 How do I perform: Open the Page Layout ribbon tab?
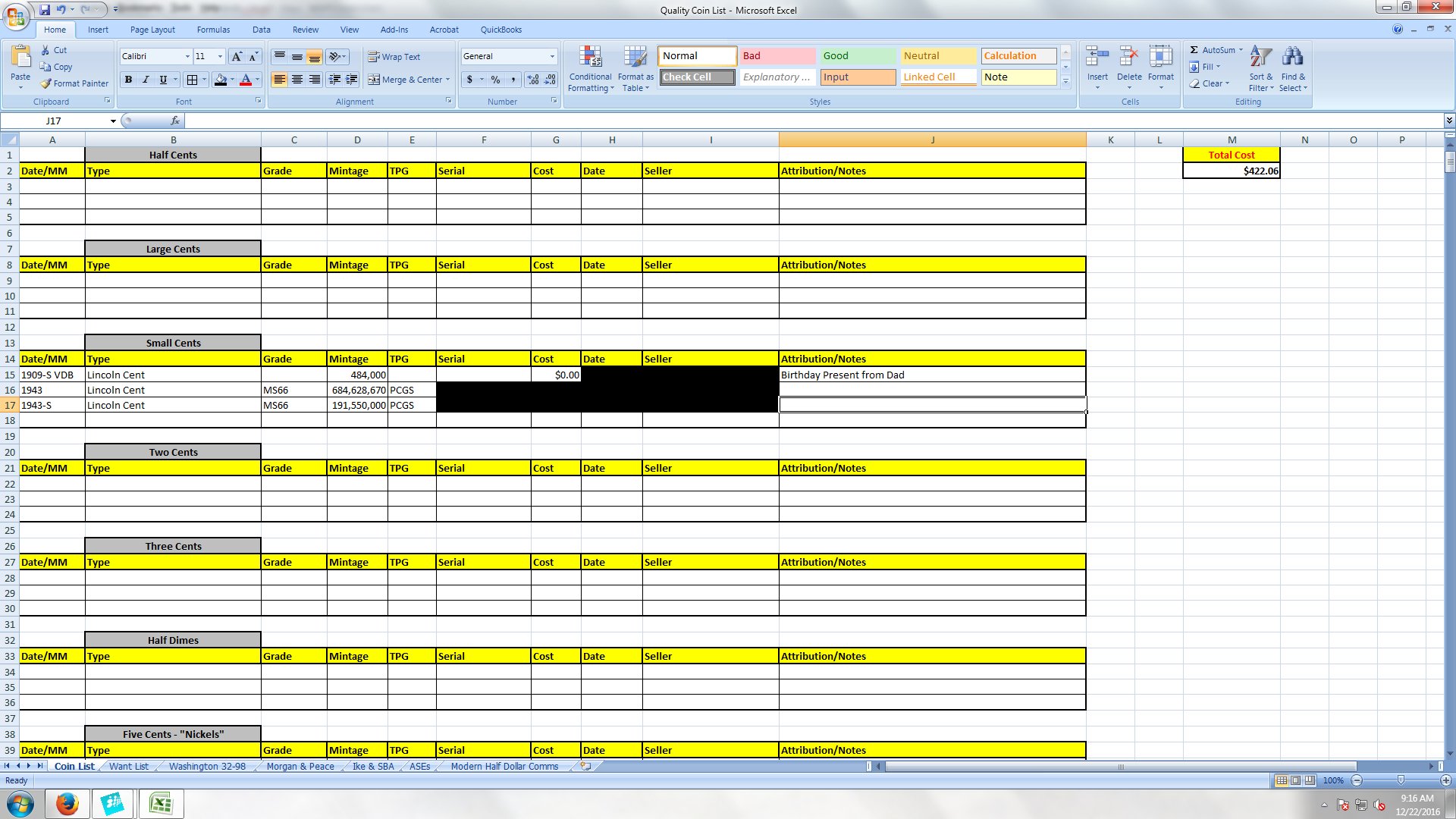click(x=152, y=30)
